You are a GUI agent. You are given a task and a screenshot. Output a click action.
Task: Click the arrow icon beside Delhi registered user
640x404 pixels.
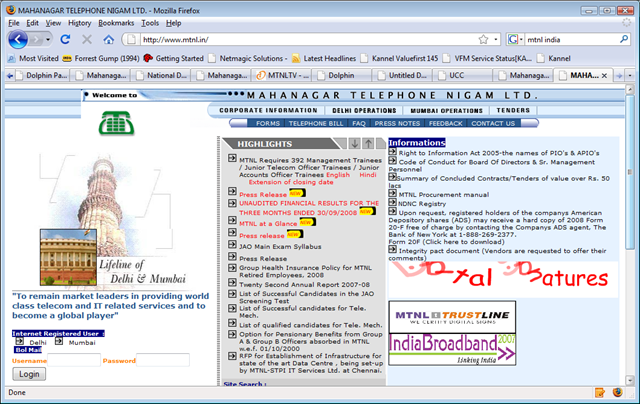click(x=19, y=341)
